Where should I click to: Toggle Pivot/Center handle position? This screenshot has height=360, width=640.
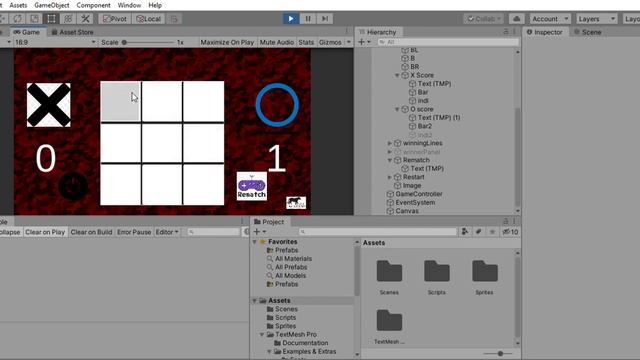(x=115, y=19)
